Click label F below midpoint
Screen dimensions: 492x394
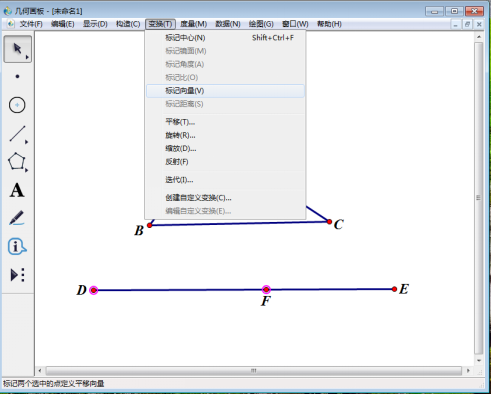[266, 301]
